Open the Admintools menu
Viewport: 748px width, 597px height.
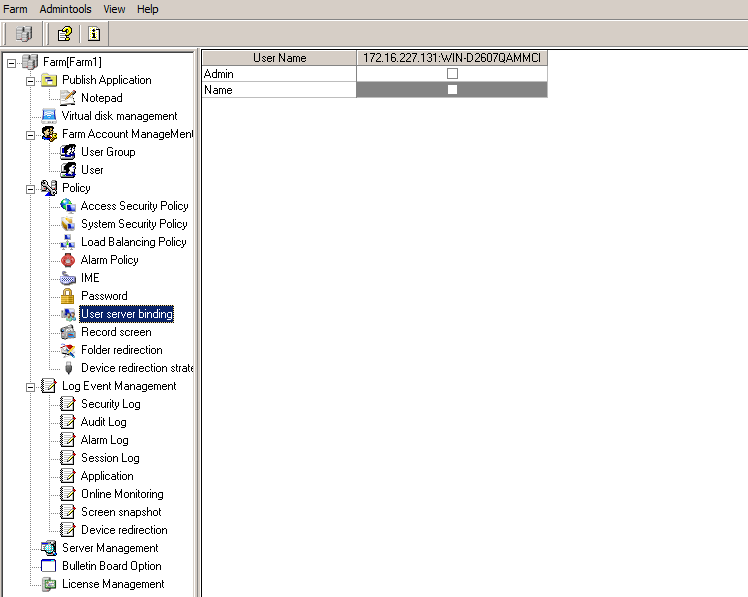click(x=65, y=9)
